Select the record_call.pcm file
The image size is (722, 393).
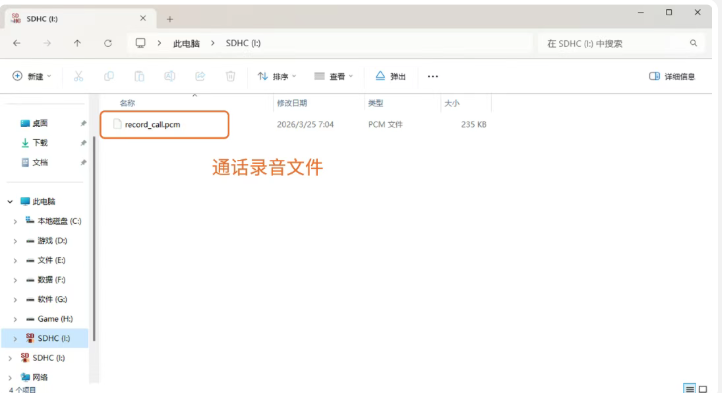coord(152,124)
